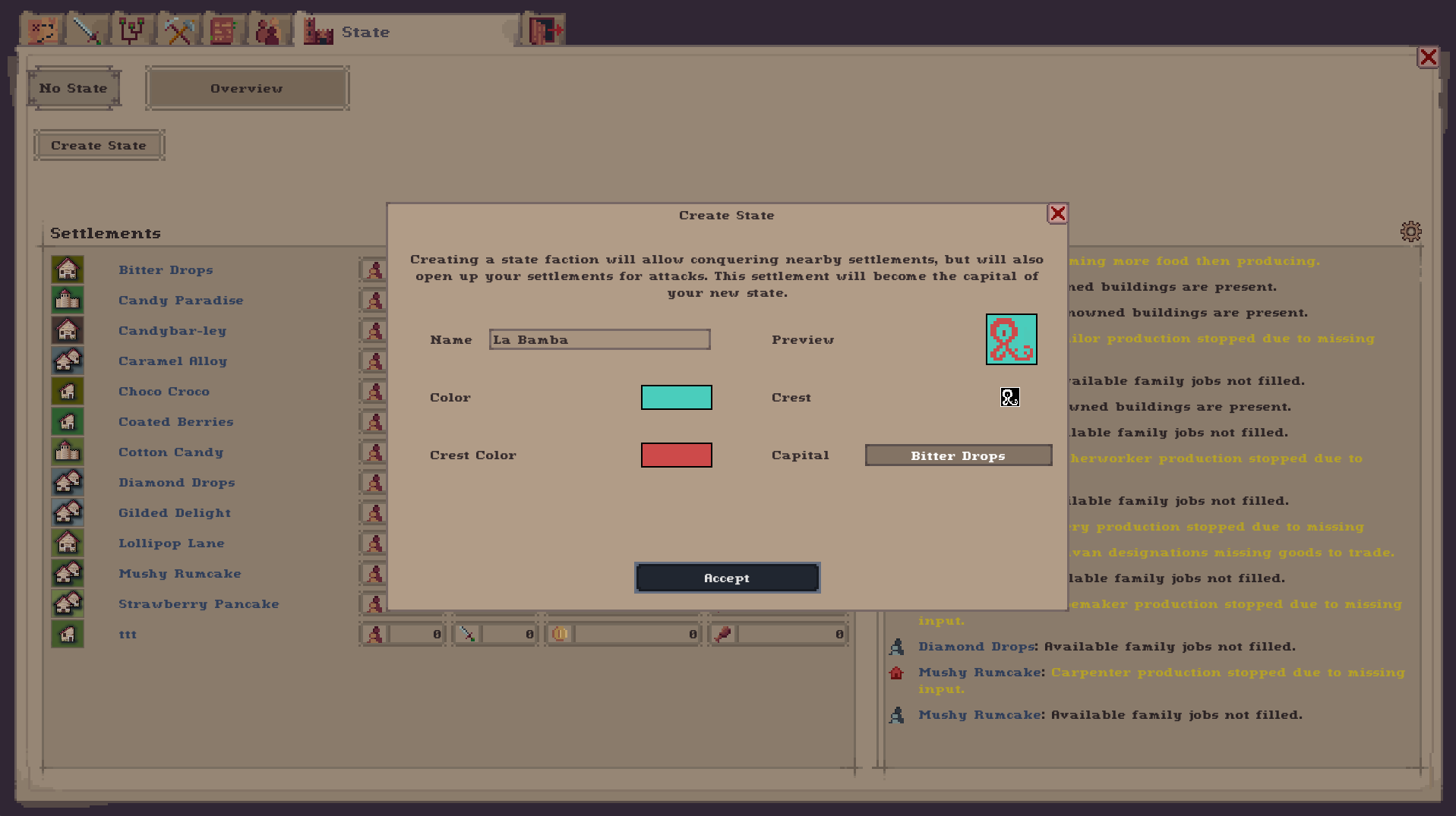Click the worker icon beside Diamond Drops notification
The image size is (1456, 816).
(x=896, y=647)
